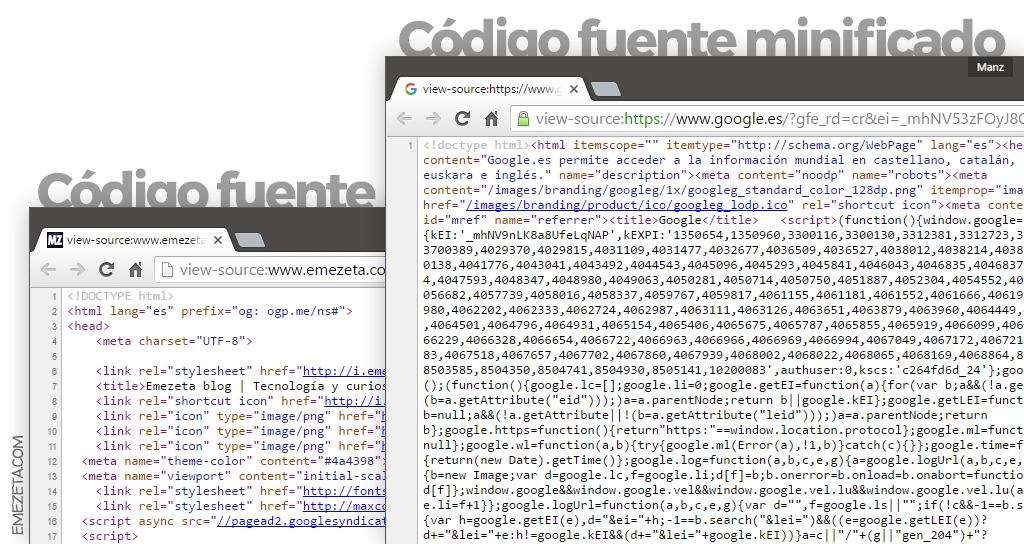Screen dimensions: 1024x544
Task: Click line number 12 in Emezeta source
Action: click(x=52, y=462)
